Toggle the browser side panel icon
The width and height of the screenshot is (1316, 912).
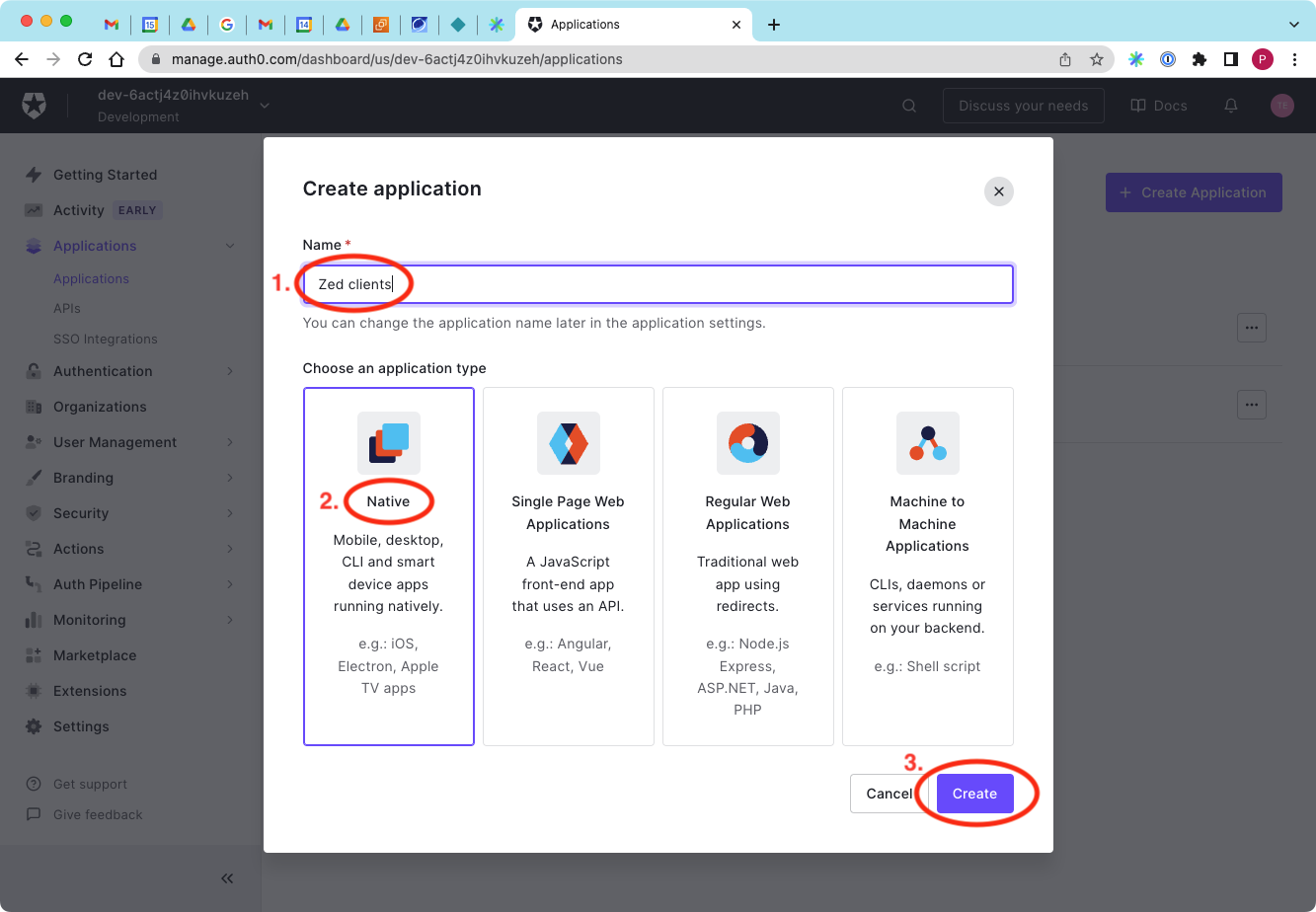[x=1231, y=59]
